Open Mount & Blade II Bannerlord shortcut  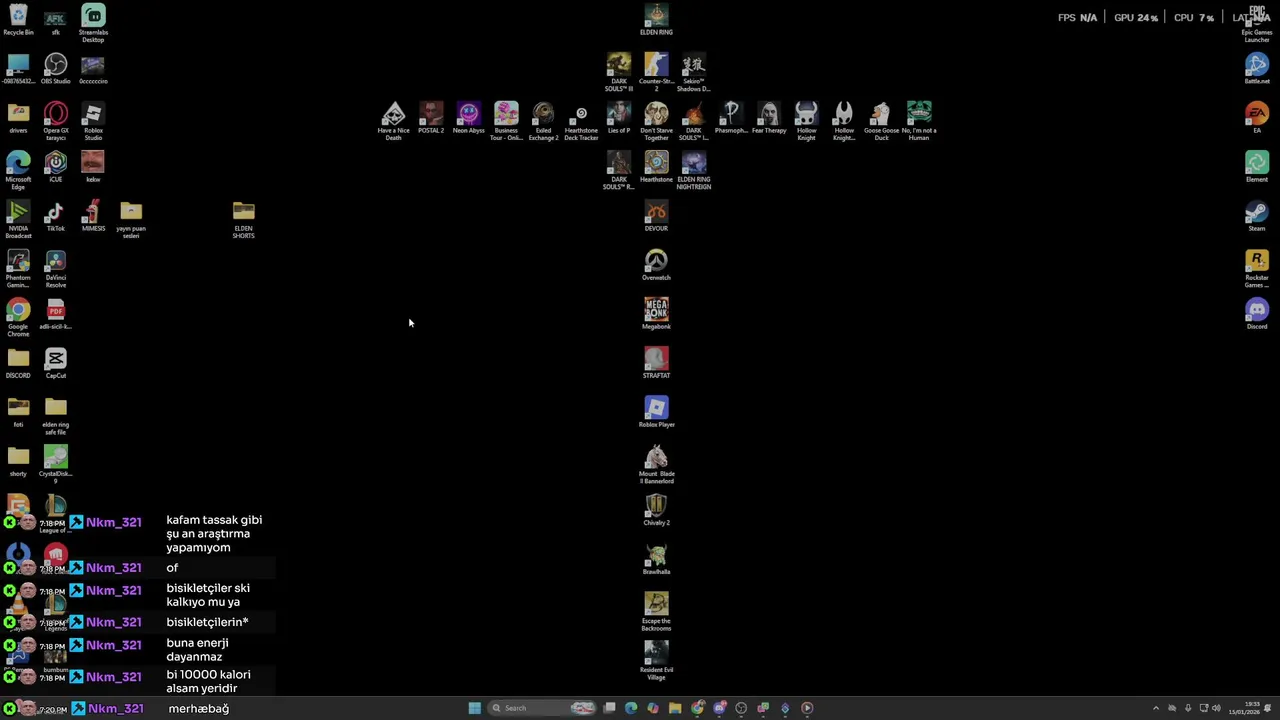tap(656, 465)
